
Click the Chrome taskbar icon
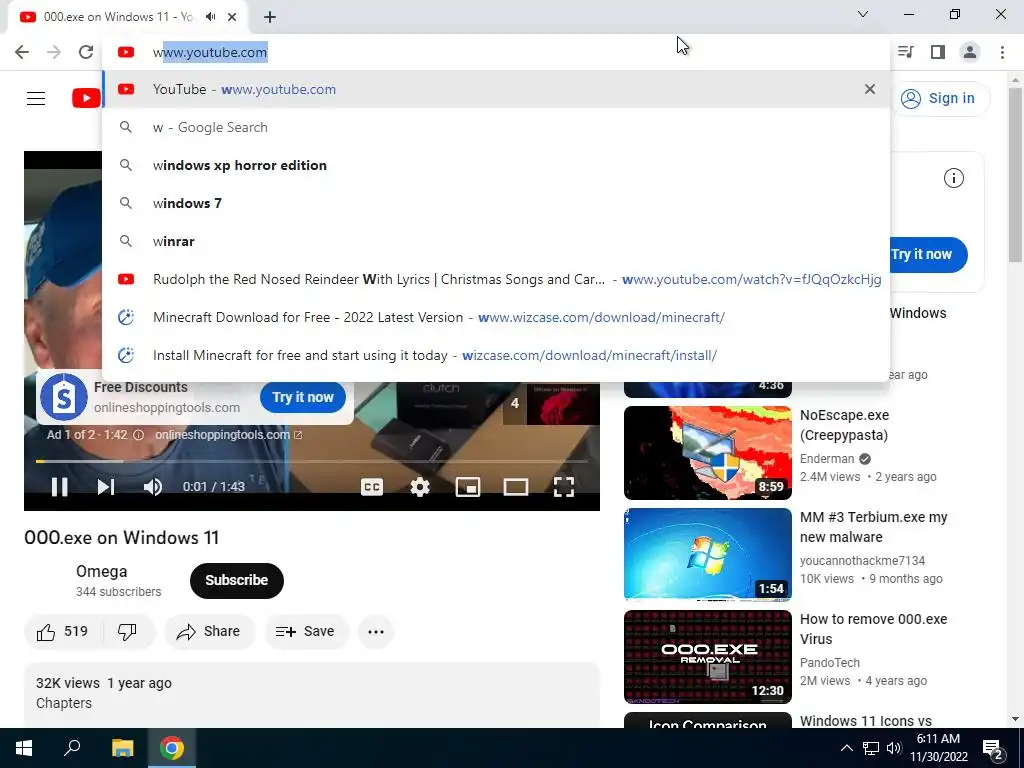point(172,748)
